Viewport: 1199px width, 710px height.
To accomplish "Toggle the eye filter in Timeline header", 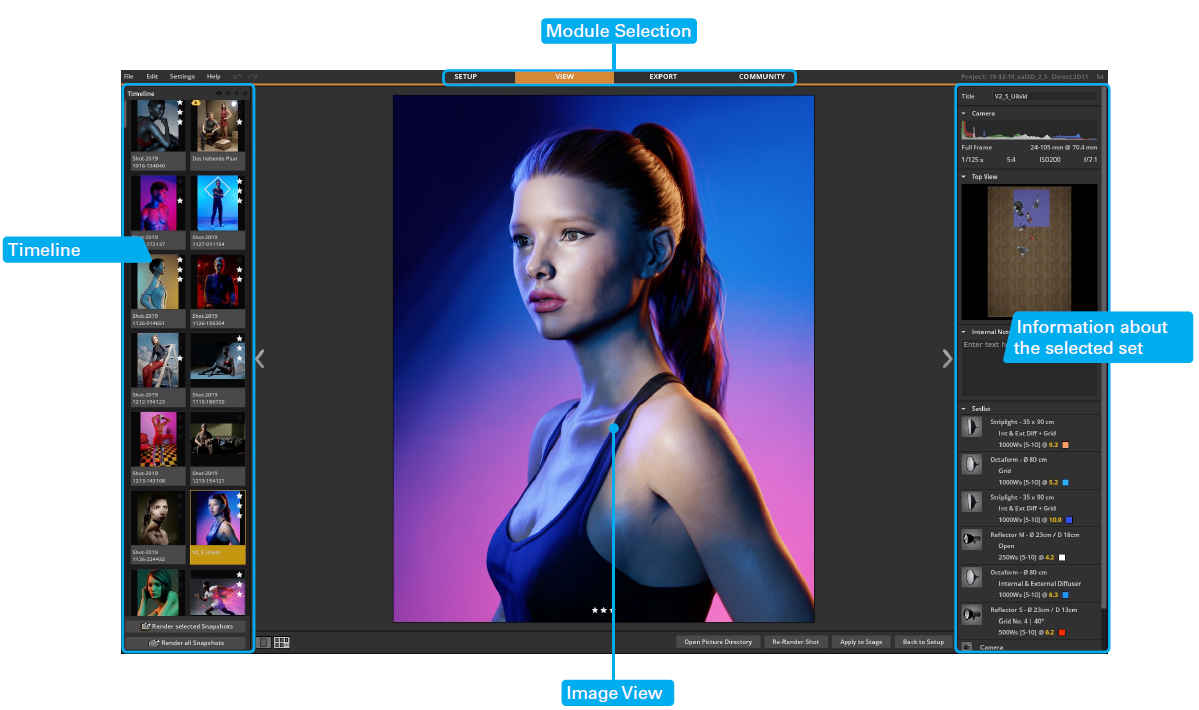I will (219, 94).
